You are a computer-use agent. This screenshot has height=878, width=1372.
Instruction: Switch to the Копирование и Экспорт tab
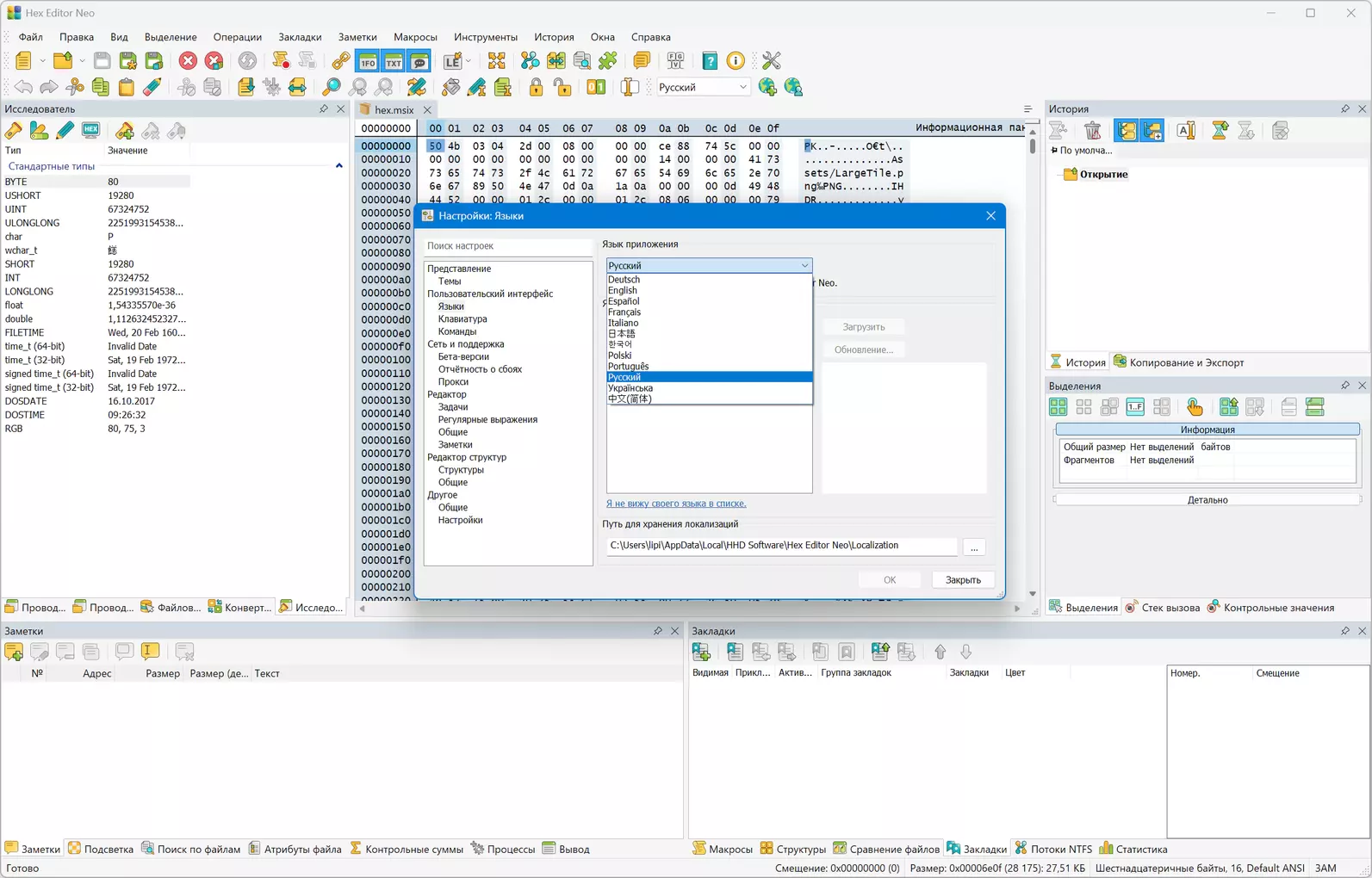(1178, 362)
